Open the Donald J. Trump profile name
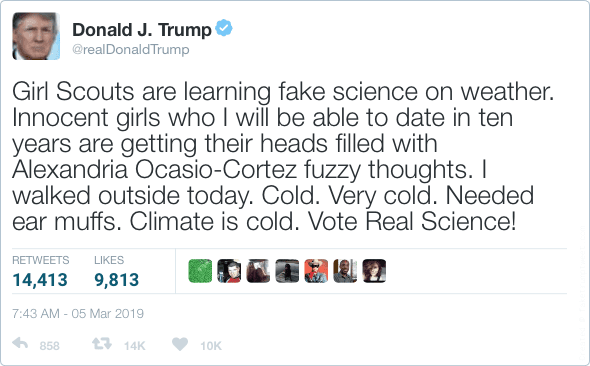The width and height of the screenshot is (590, 366). pos(142,30)
